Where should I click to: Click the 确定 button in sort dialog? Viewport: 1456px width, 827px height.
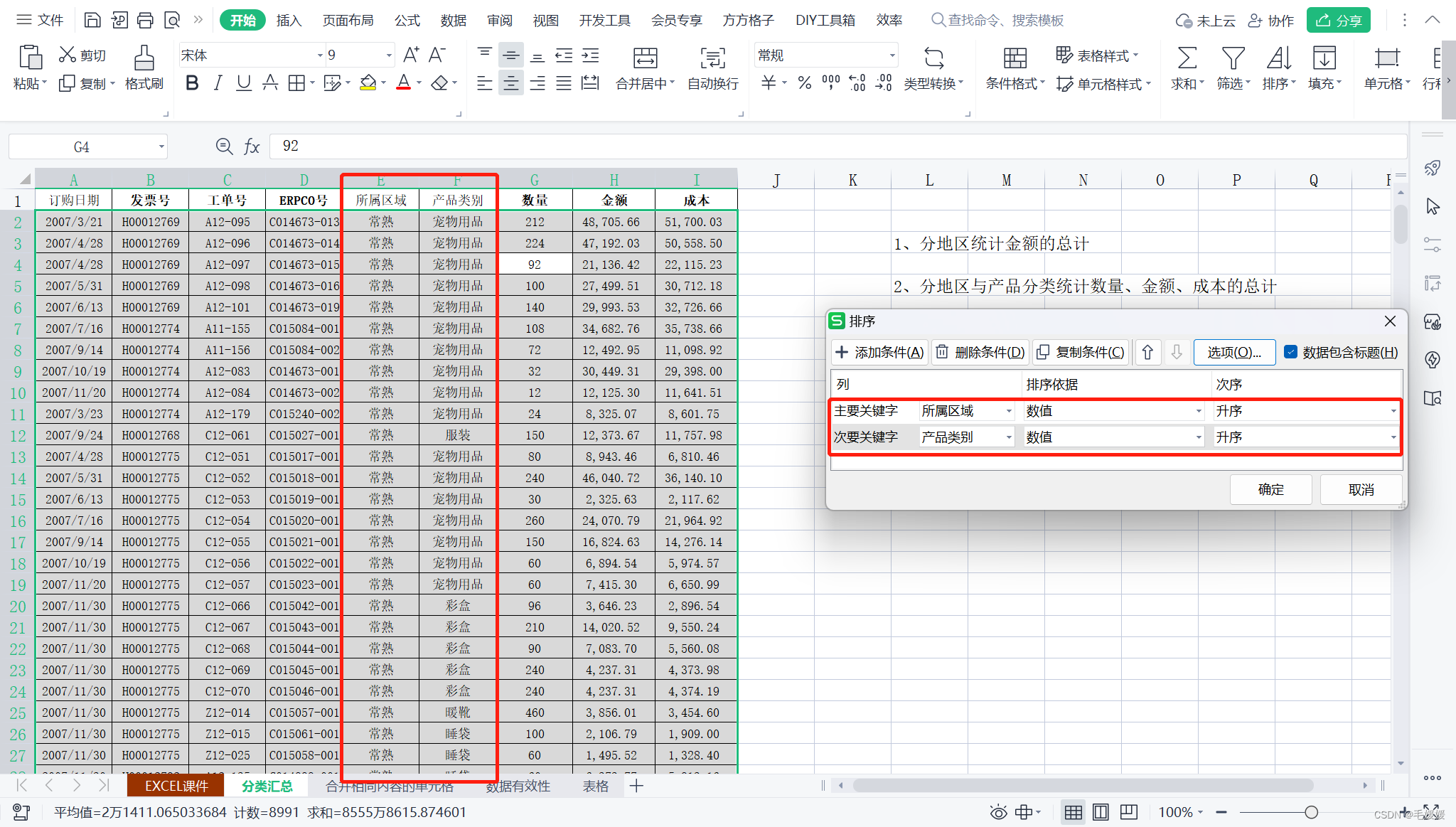1270,489
